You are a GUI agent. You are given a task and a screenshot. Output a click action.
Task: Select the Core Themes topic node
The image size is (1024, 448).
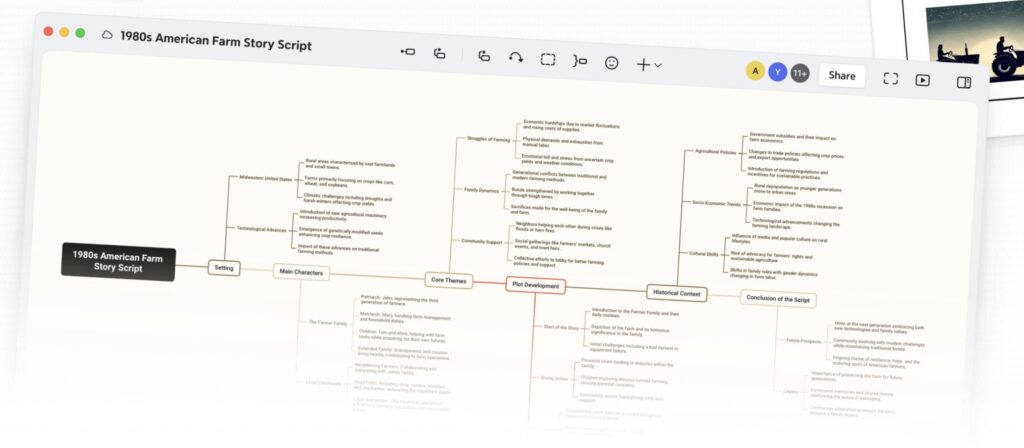point(449,280)
